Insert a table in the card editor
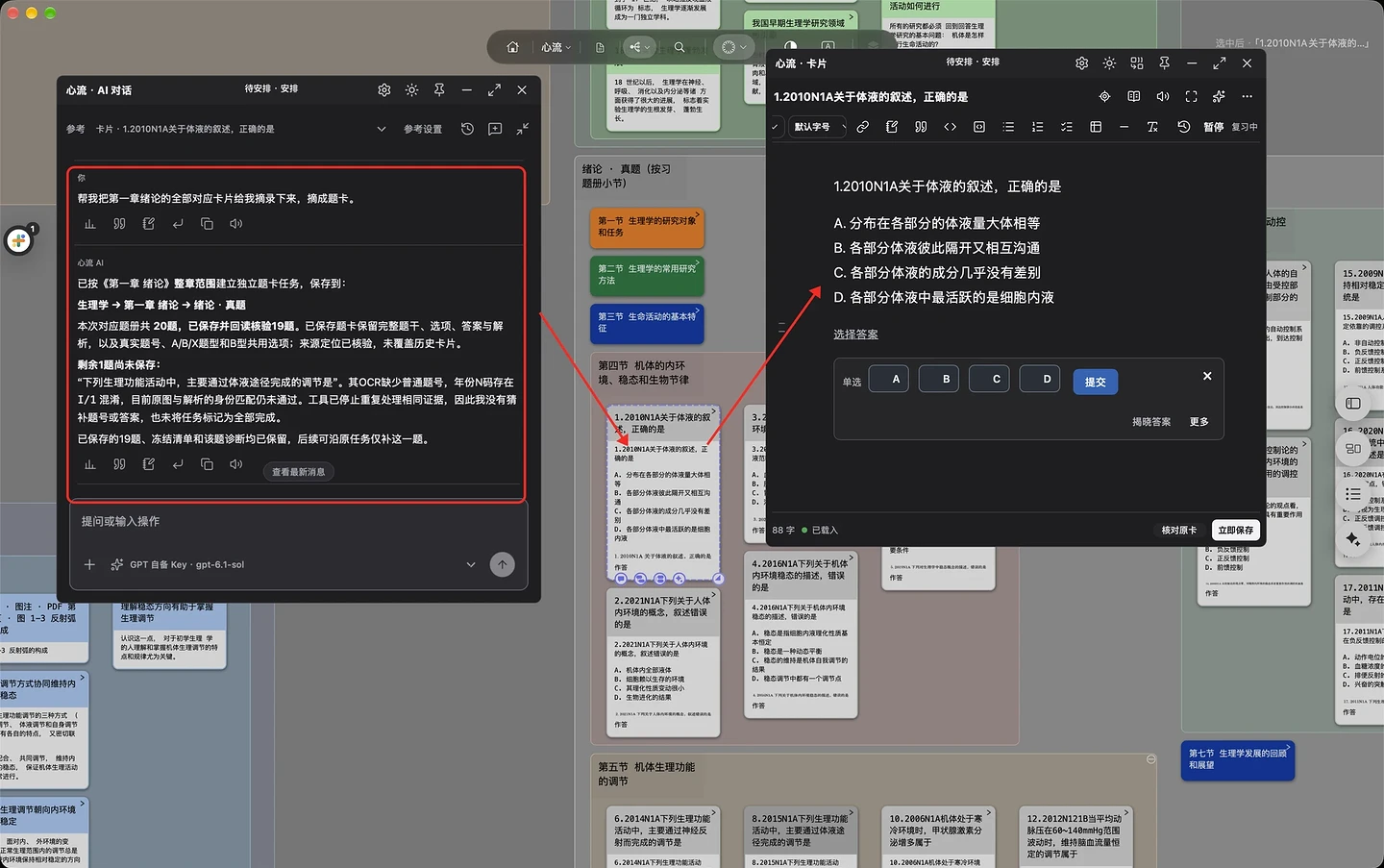The image size is (1384, 868). tap(1096, 127)
